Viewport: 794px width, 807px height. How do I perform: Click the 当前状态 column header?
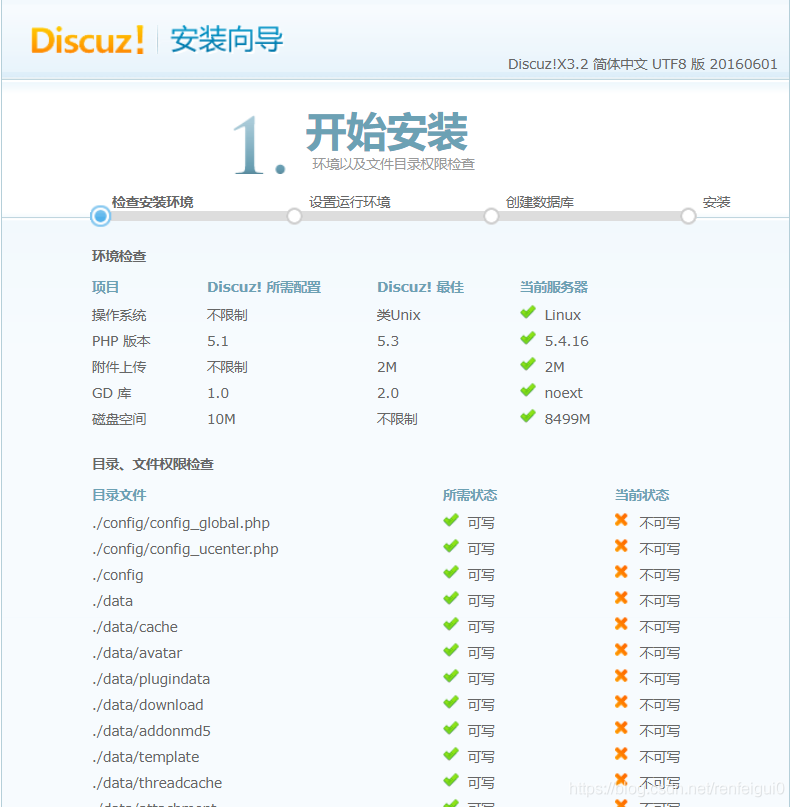coord(642,495)
